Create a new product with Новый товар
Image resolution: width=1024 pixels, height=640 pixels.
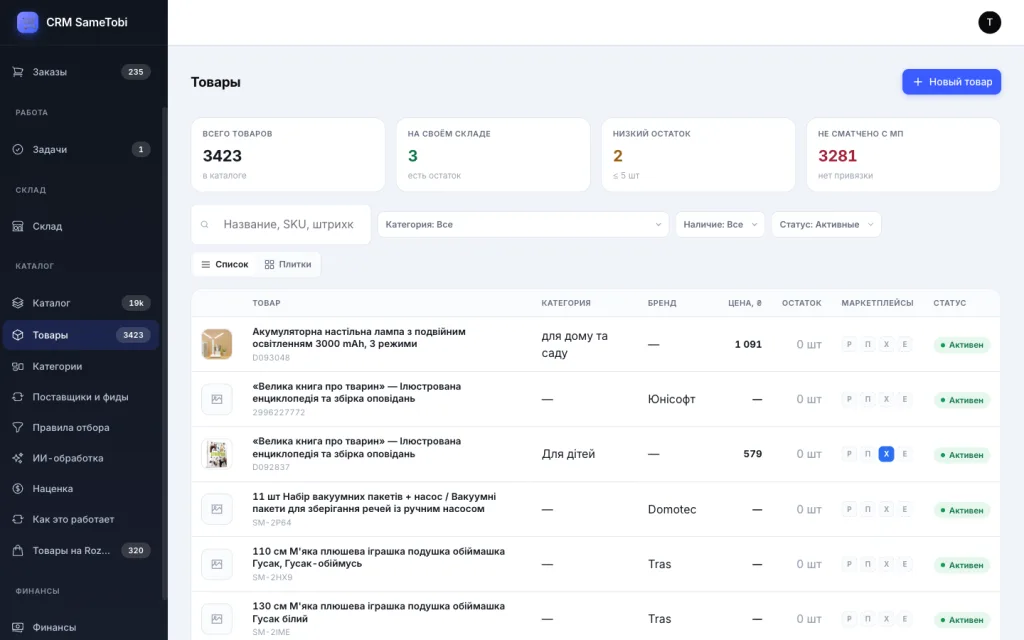[952, 82]
